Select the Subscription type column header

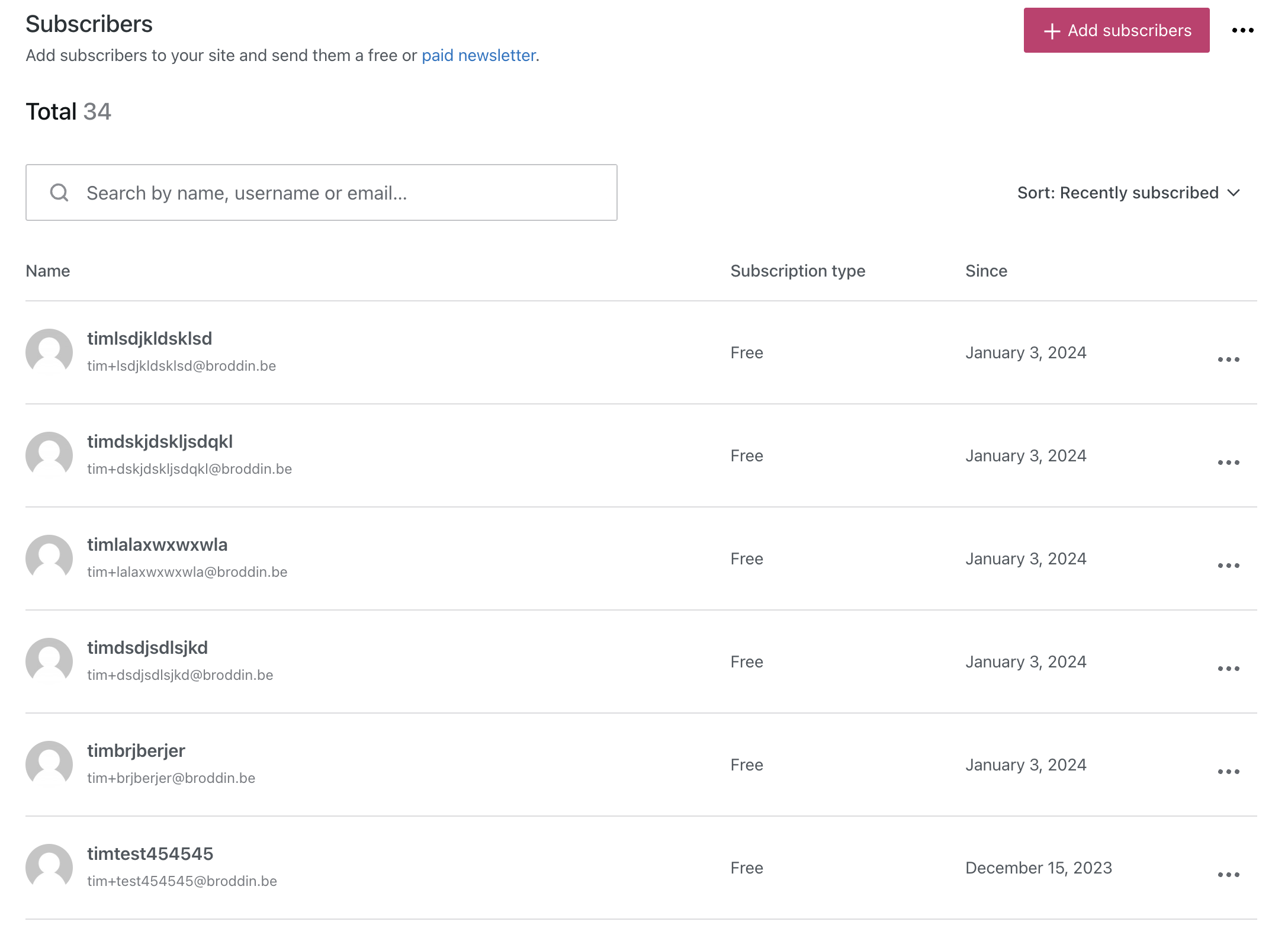click(797, 270)
